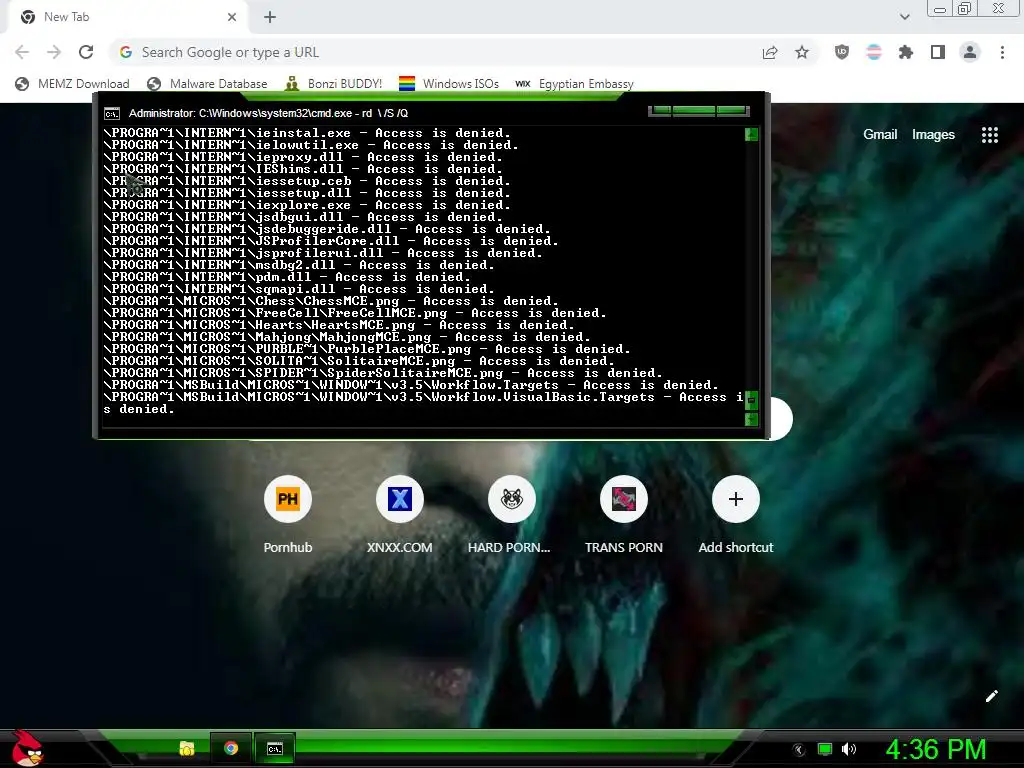Show hidden tray icons arrow
The height and width of the screenshot is (768, 1024).
(799, 749)
